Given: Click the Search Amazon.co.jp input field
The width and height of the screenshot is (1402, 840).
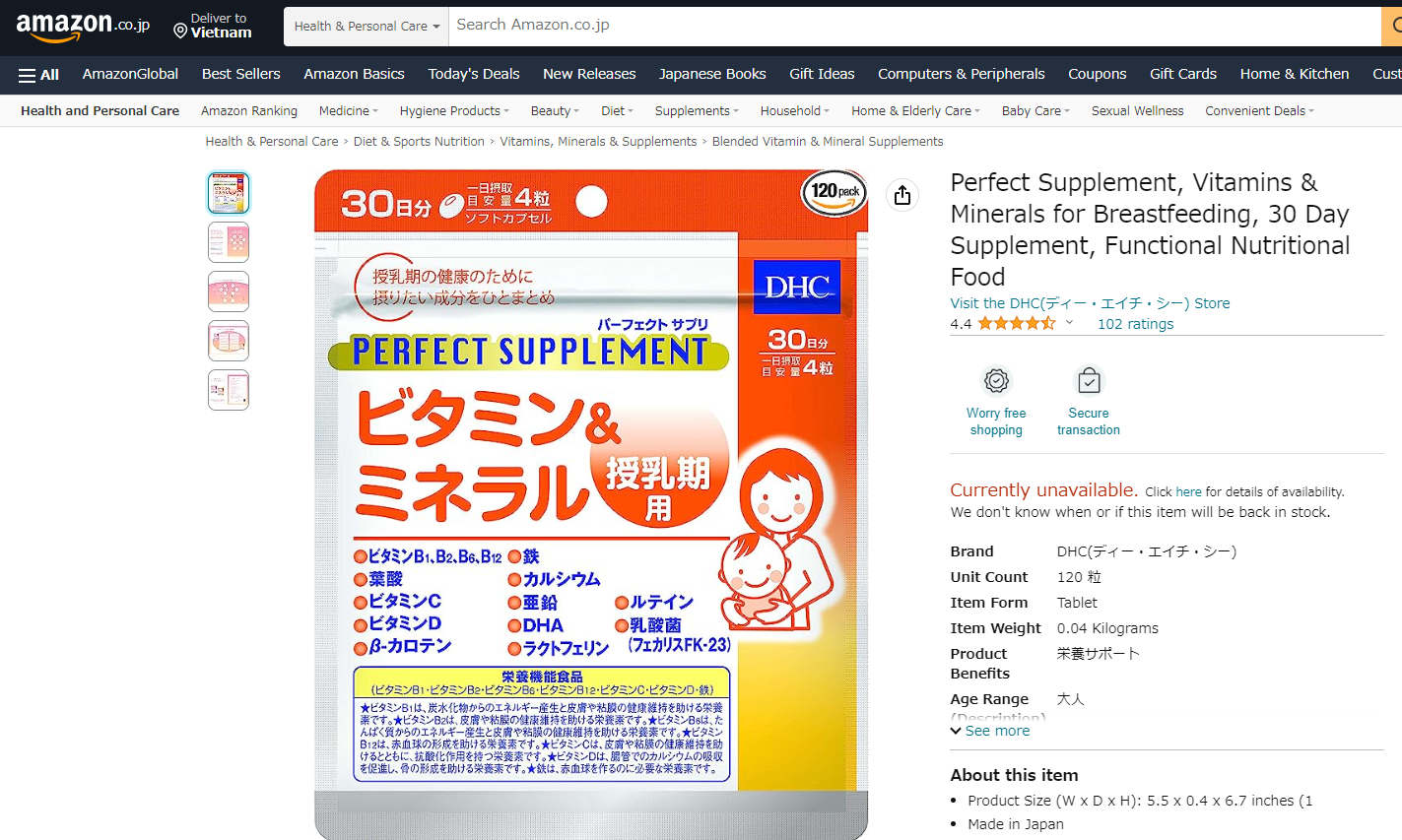Looking at the screenshot, I should (x=914, y=27).
